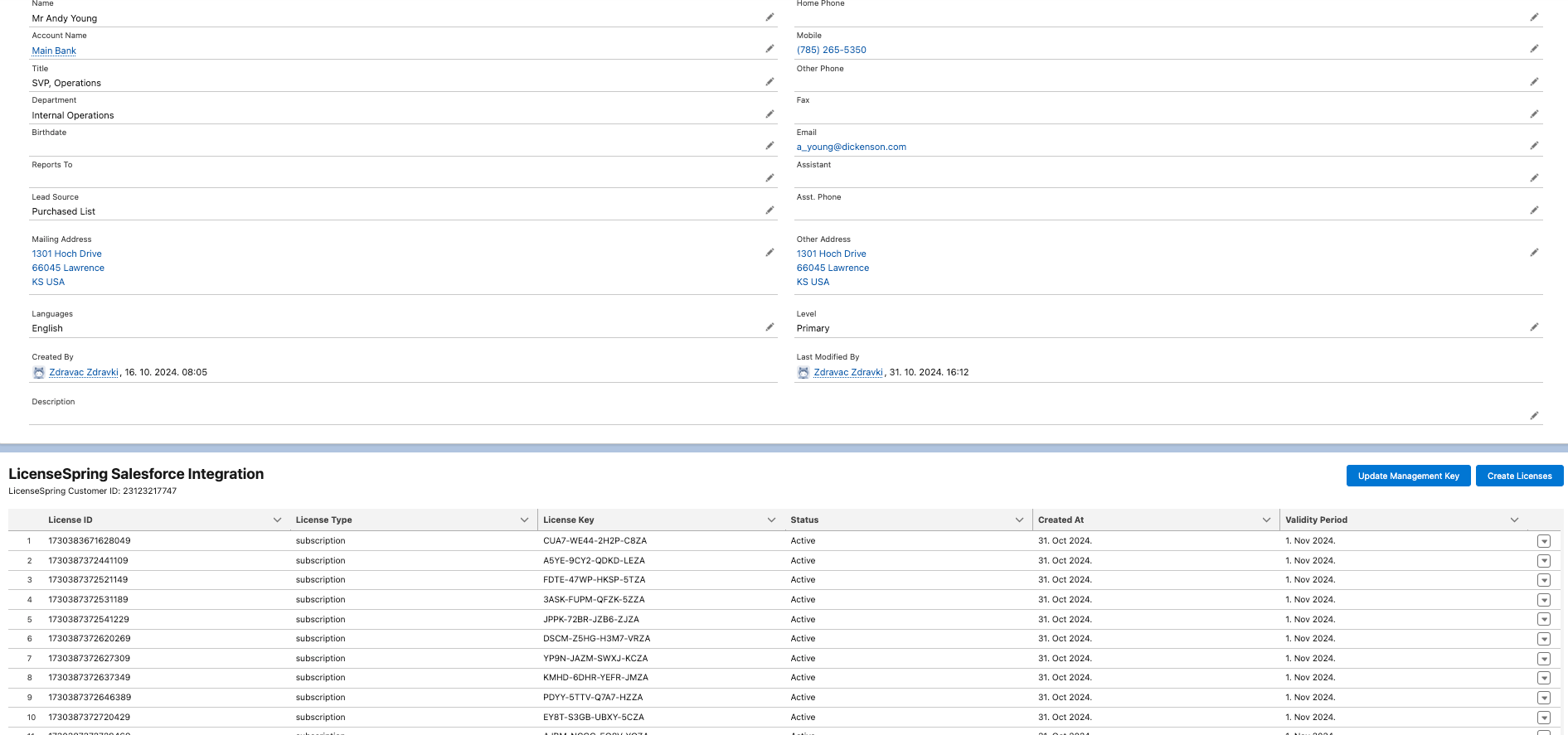Show row actions for license JPPK-72BR-JZB6-ZJZA
This screenshot has height=735, width=1568.
[x=1543, y=620]
